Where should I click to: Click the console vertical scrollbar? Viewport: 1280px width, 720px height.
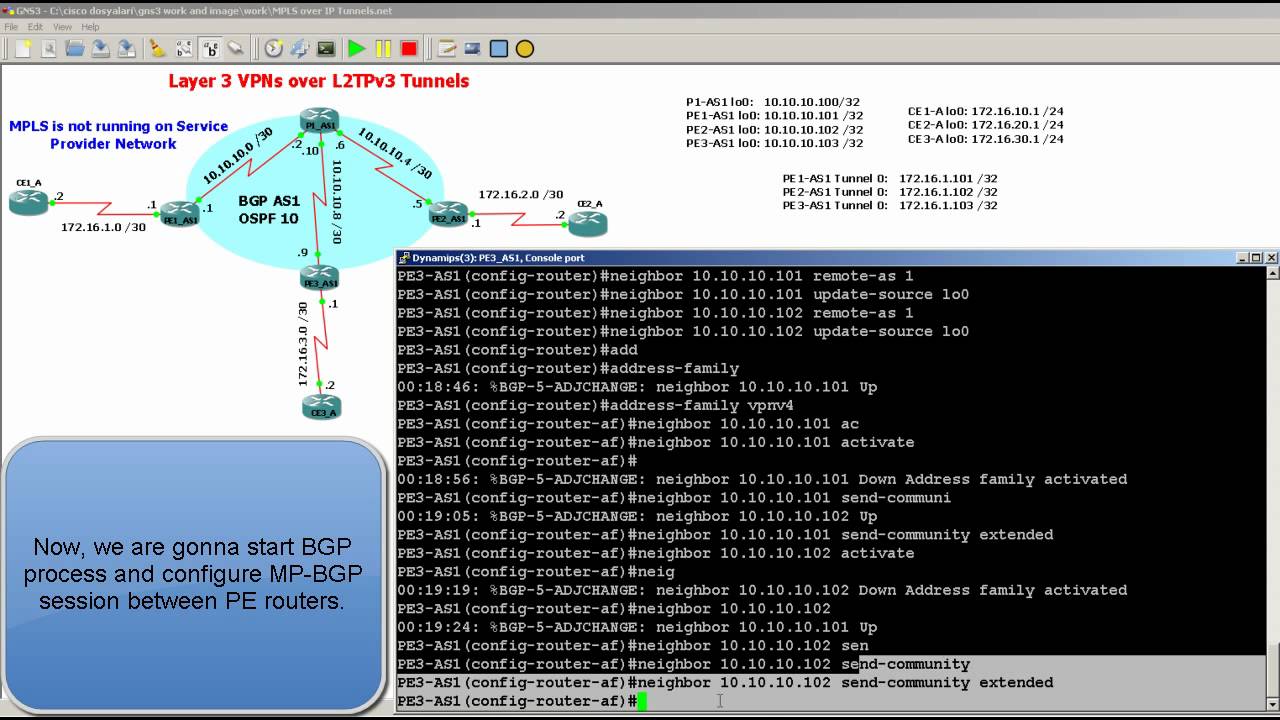coord(1272,489)
